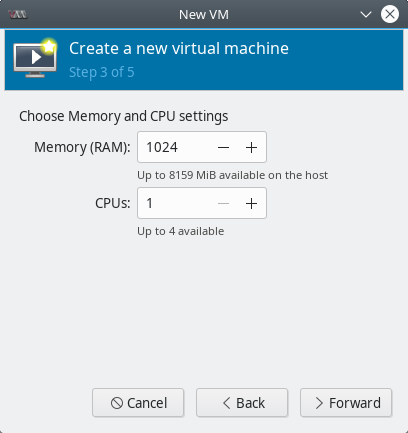
Task: Click the Memory (RAM) label
Action: [82, 147]
